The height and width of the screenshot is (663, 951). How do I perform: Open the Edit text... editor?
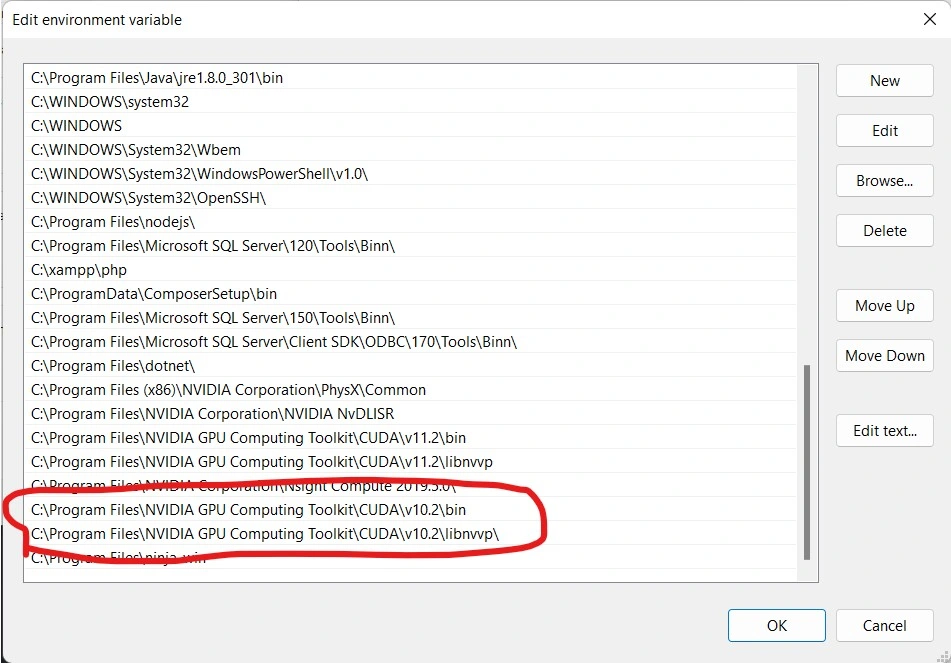click(884, 431)
